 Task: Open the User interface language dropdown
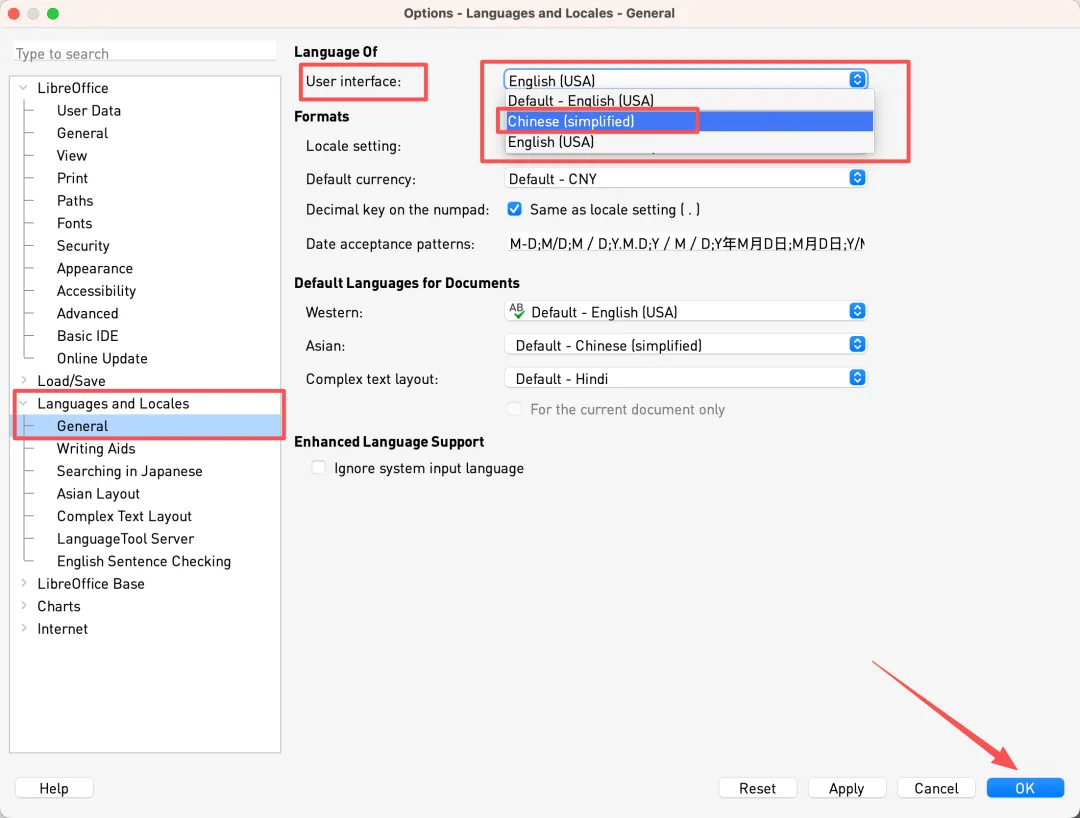[685, 80]
